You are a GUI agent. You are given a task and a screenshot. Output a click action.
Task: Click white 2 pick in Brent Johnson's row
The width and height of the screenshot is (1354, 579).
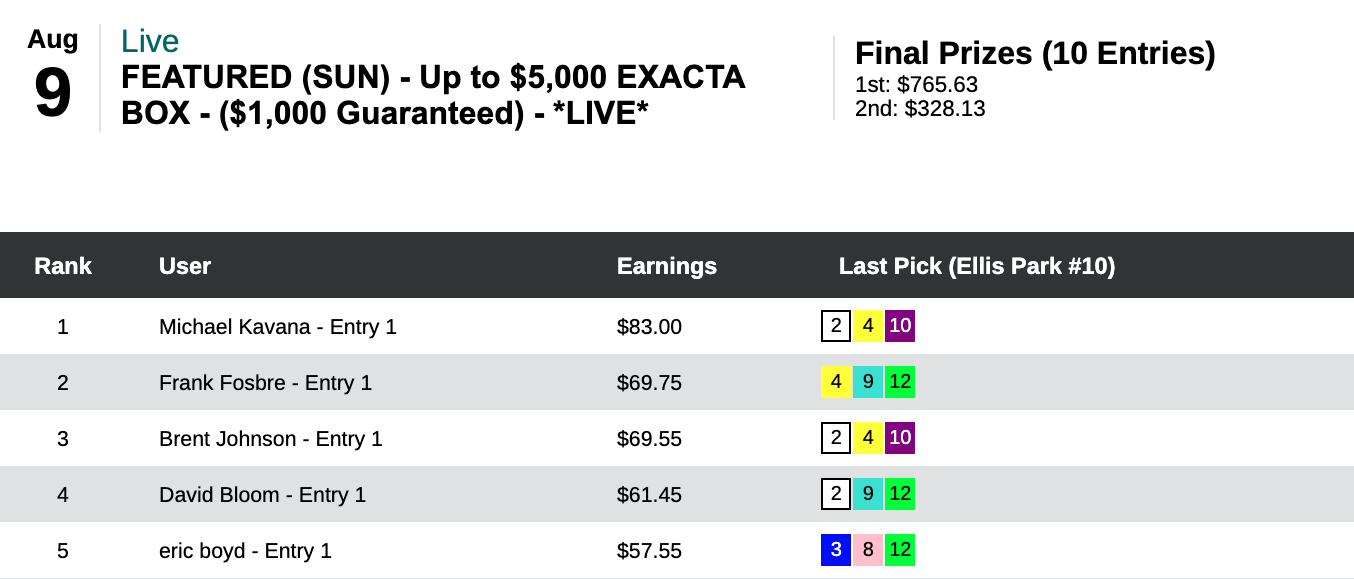coord(836,438)
